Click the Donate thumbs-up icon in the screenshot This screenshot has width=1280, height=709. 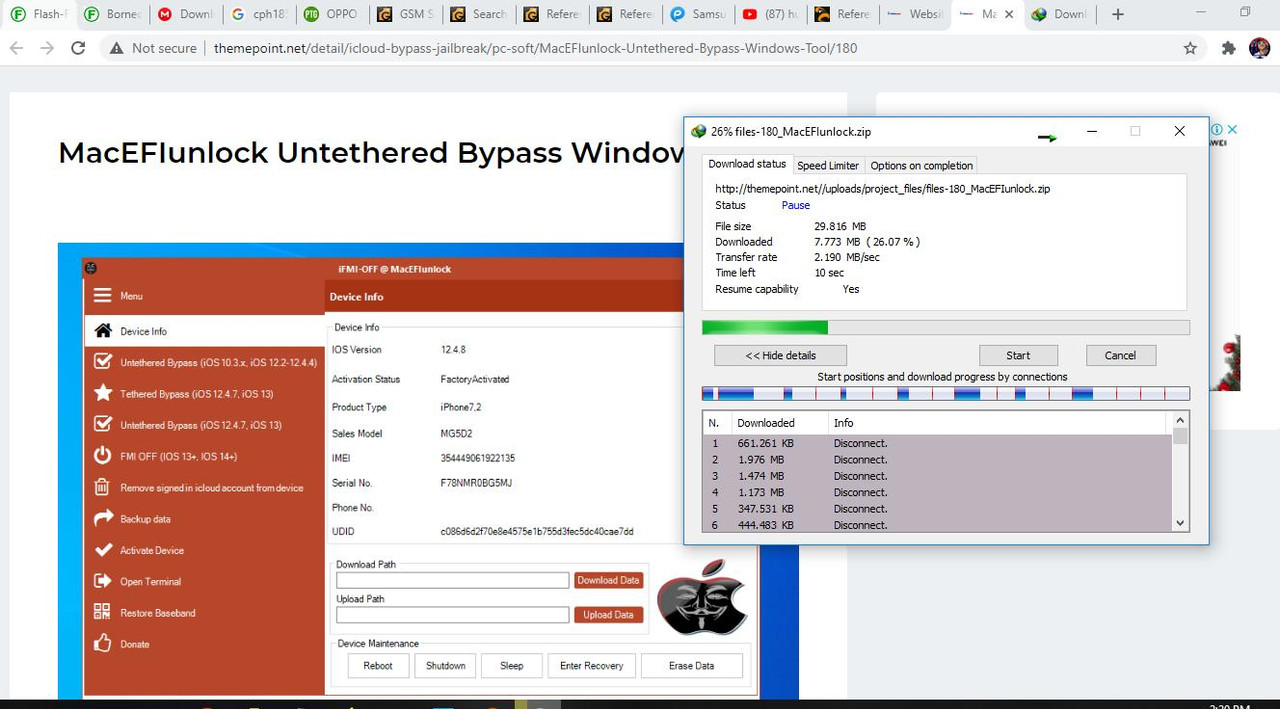pyautogui.click(x=102, y=643)
